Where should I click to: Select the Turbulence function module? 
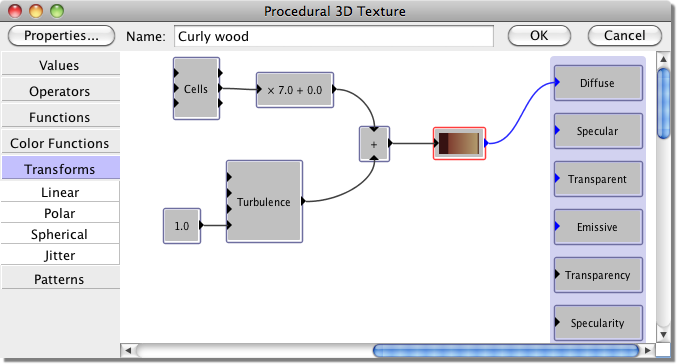point(264,202)
